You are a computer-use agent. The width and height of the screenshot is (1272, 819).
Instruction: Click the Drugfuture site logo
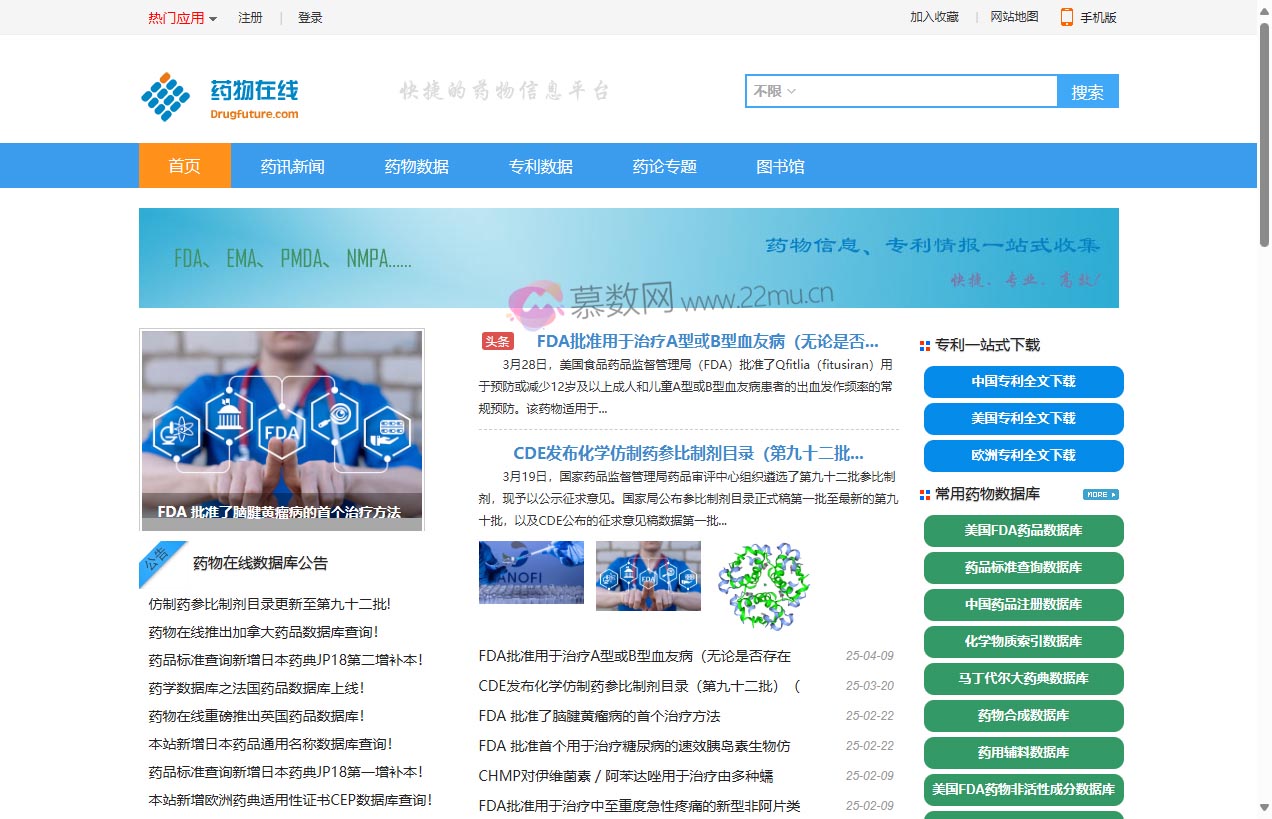point(220,97)
